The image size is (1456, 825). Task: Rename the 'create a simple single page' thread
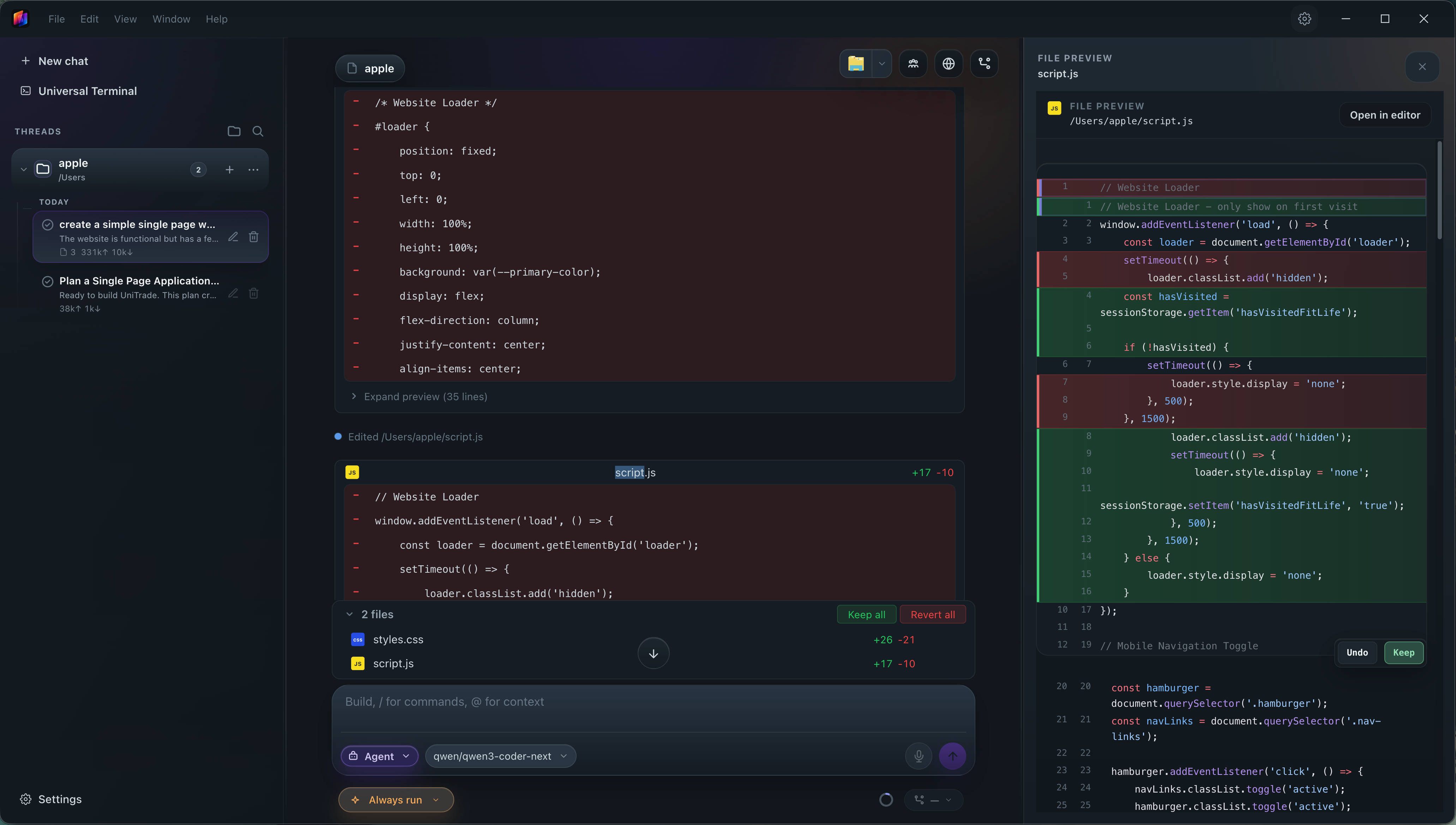[233, 237]
